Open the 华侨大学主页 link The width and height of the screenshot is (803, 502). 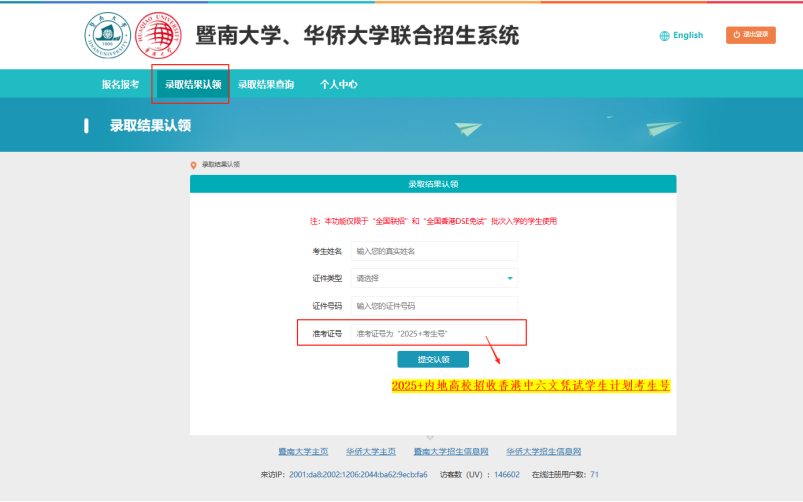tap(371, 451)
